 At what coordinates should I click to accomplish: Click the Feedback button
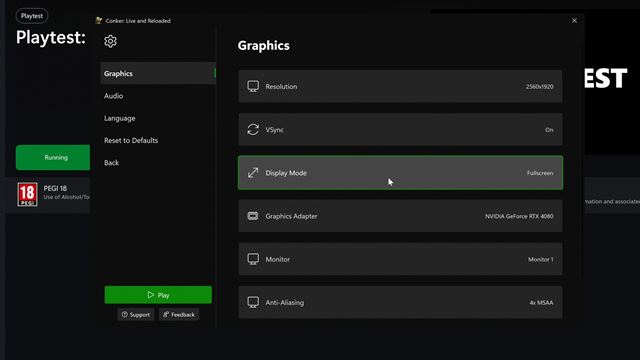pyautogui.click(x=179, y=315)
